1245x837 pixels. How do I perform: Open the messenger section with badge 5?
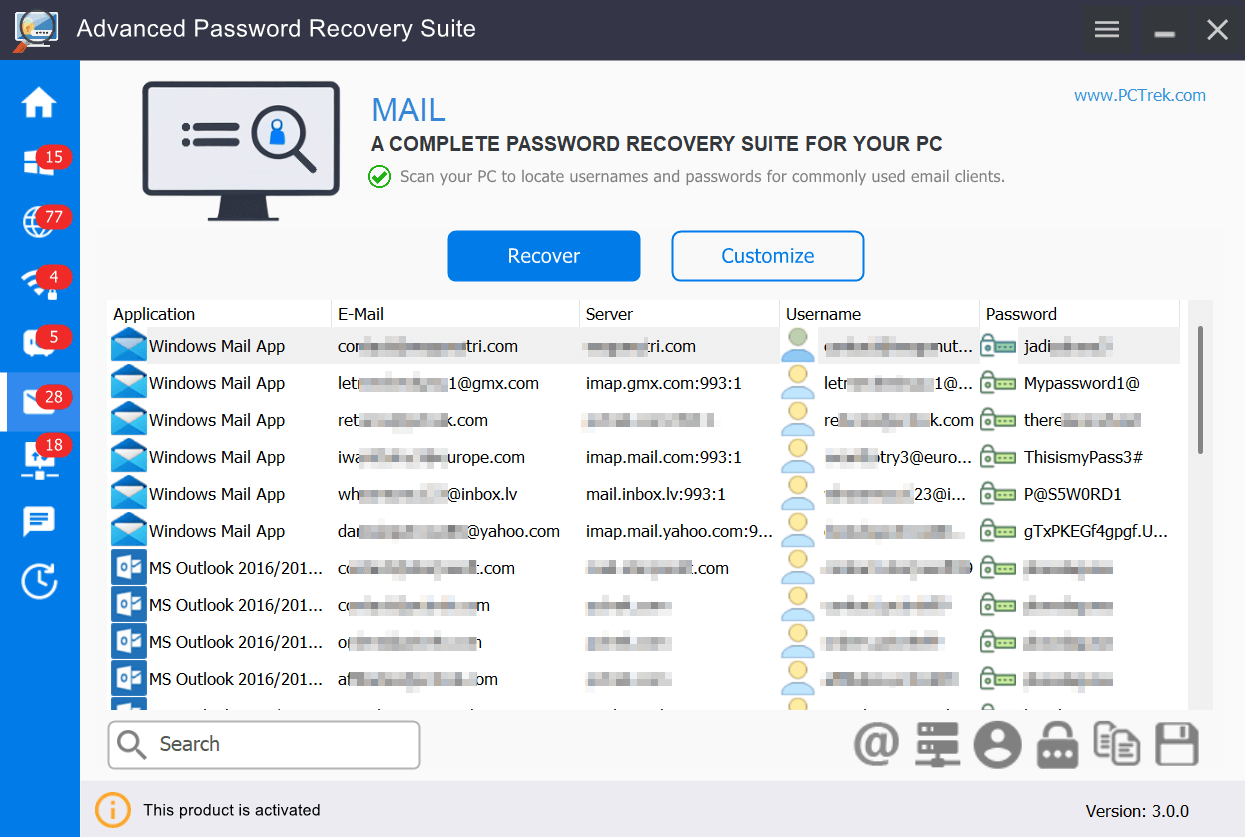coord(39,343)
